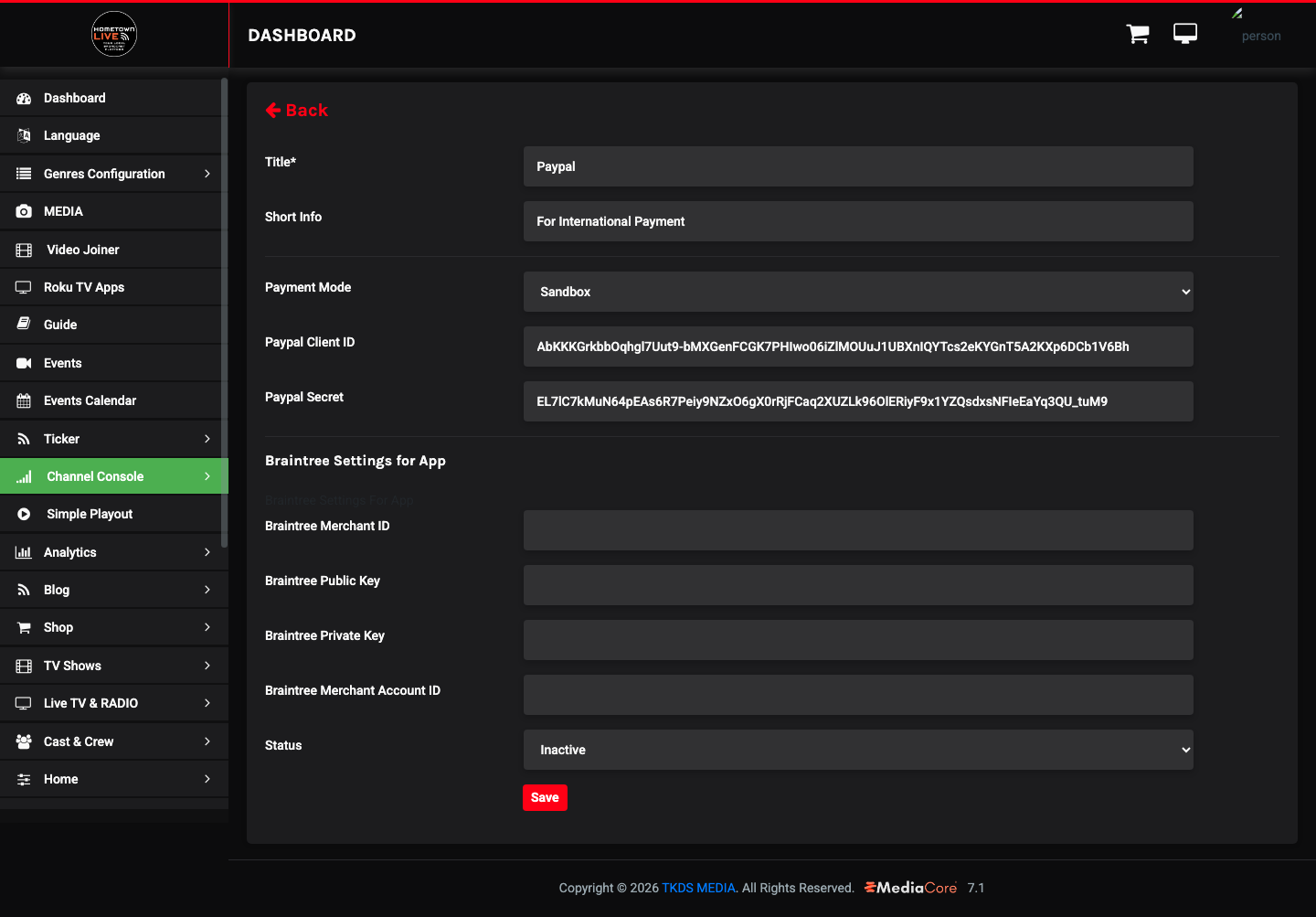Screen dimensions: 1316x917
Task: Click the Genres Configuration list icon
Action: pos(24,174)
